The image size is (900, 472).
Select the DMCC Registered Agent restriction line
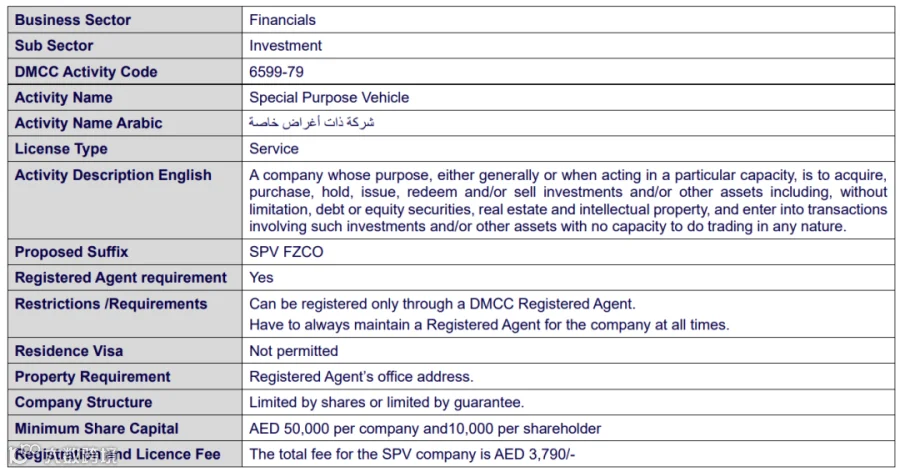[x=442, y=304]
